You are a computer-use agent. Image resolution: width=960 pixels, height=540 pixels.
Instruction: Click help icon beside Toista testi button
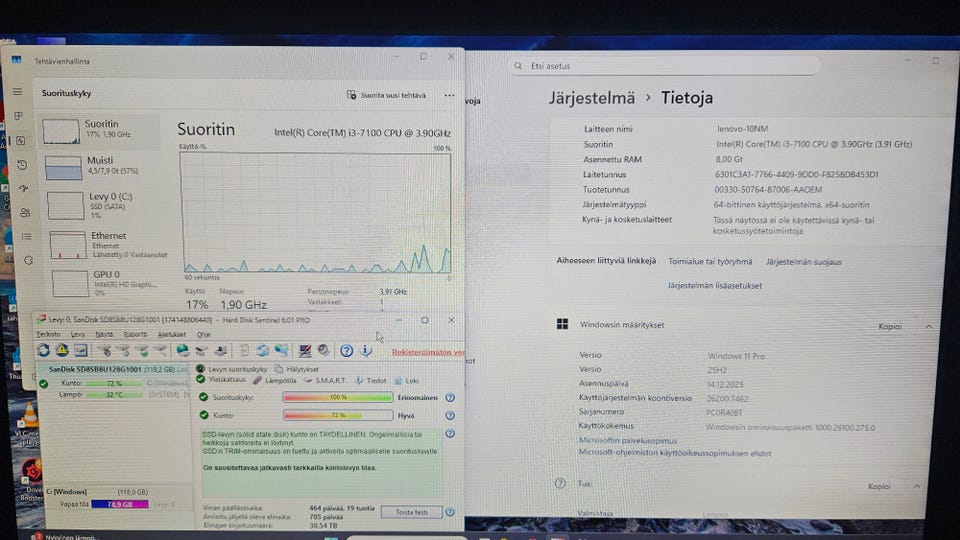pos(450,512)
